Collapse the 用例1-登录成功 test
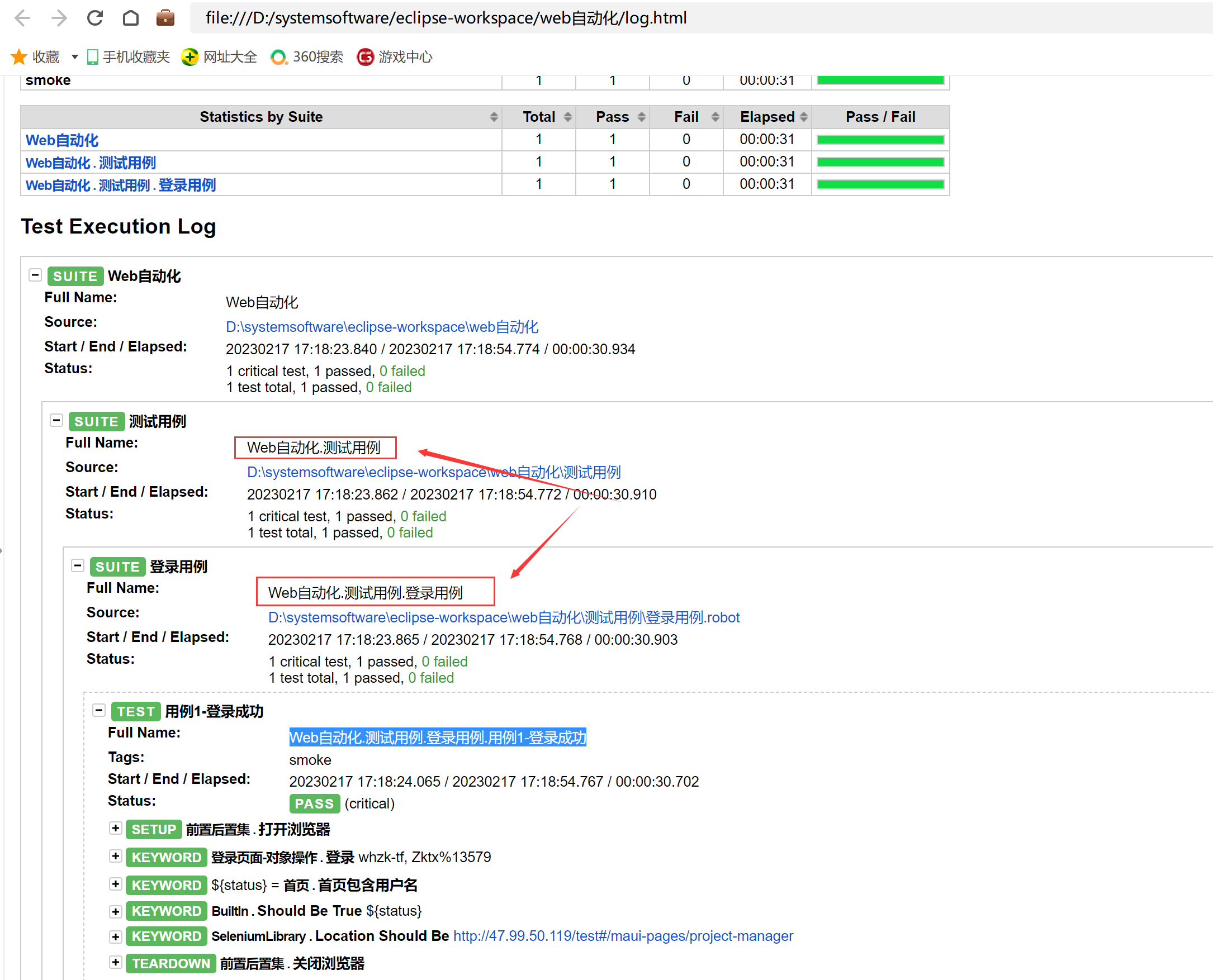Viewport: 1213px width, 980px height. click(99, 710)
